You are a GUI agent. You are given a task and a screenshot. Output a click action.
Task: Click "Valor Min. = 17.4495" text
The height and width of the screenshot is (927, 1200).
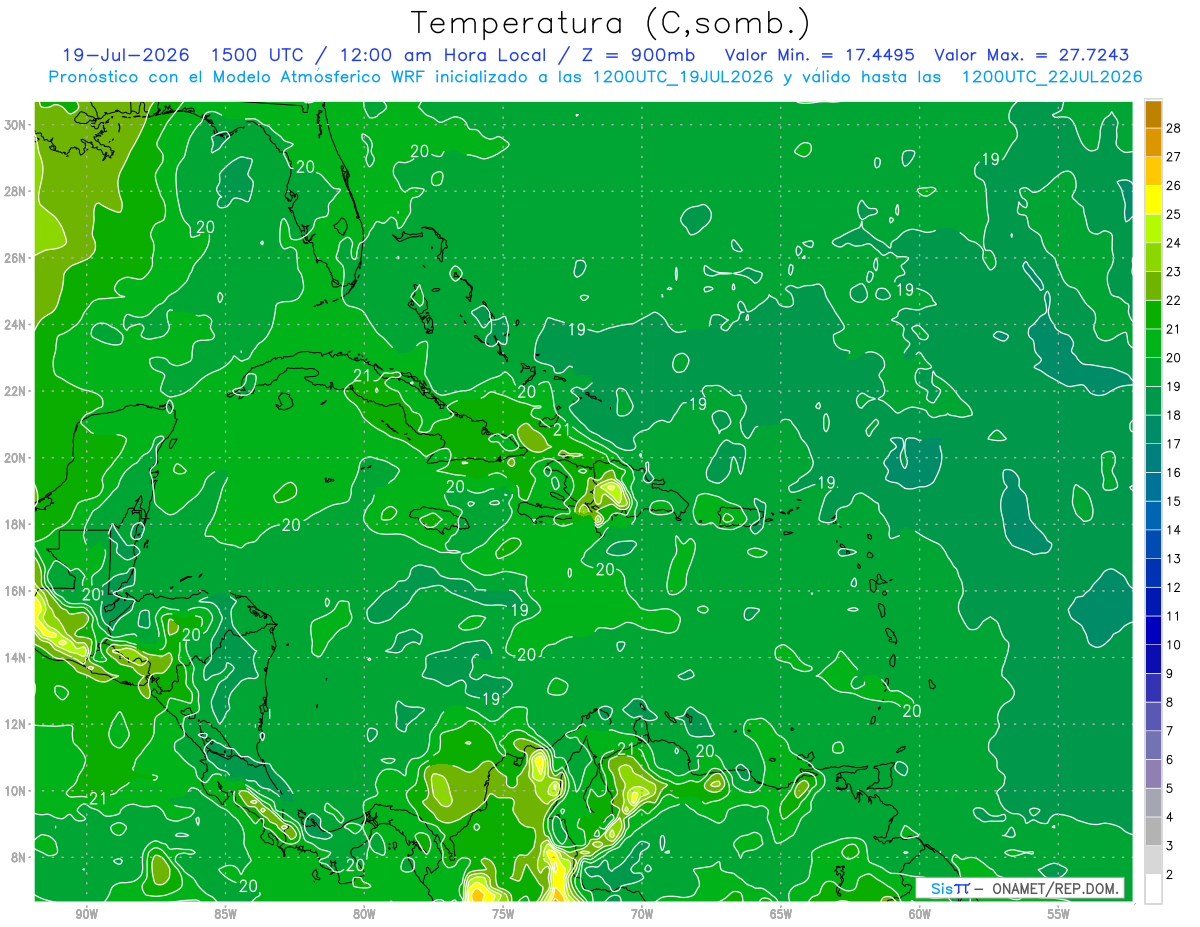(x=818, y=55)
